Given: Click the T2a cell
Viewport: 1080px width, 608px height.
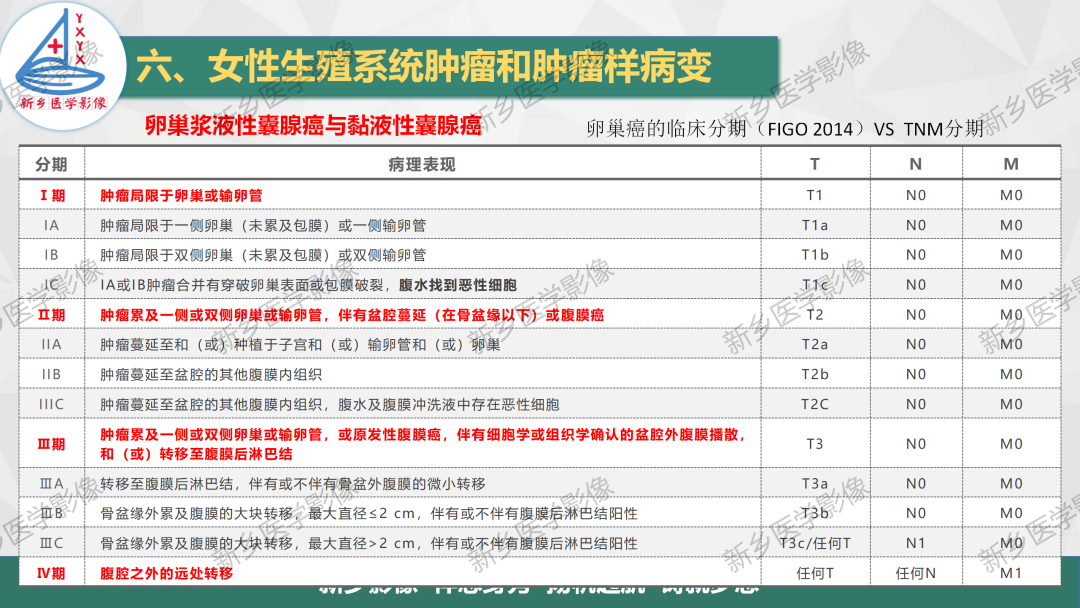Looking at the screenshot, I should click(x=815, y=344).
